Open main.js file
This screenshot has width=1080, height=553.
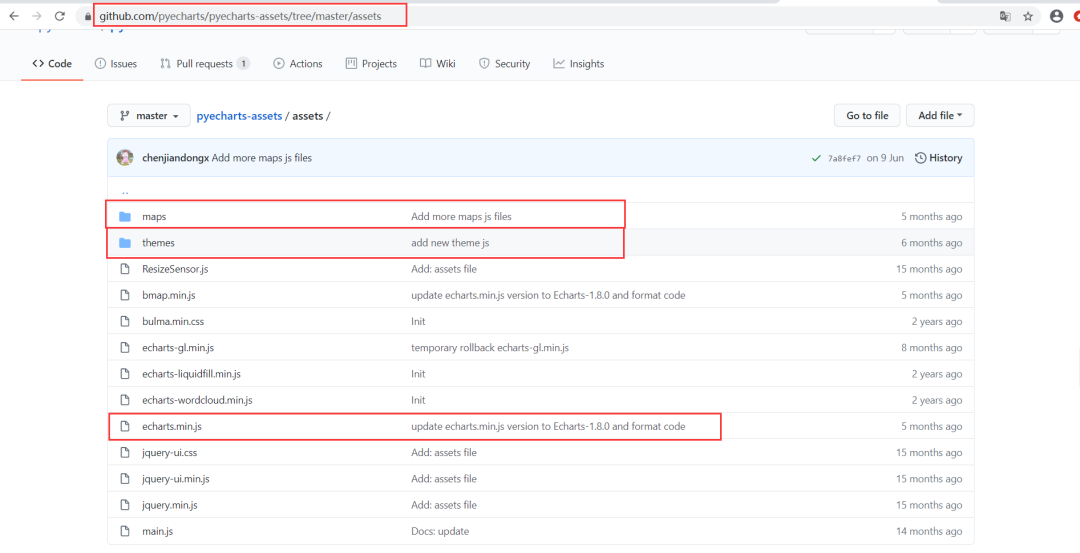pos(158,531)
